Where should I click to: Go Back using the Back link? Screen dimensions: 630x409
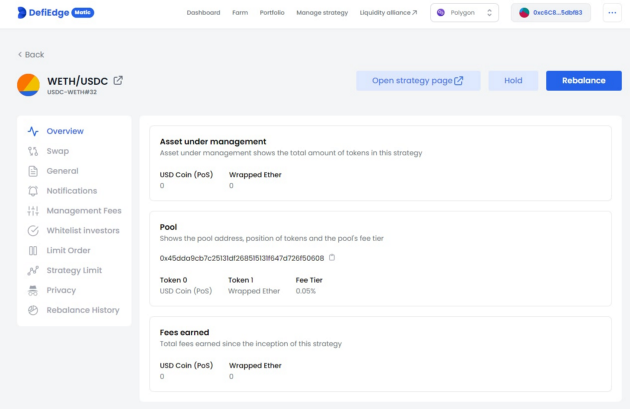[31, 54]
